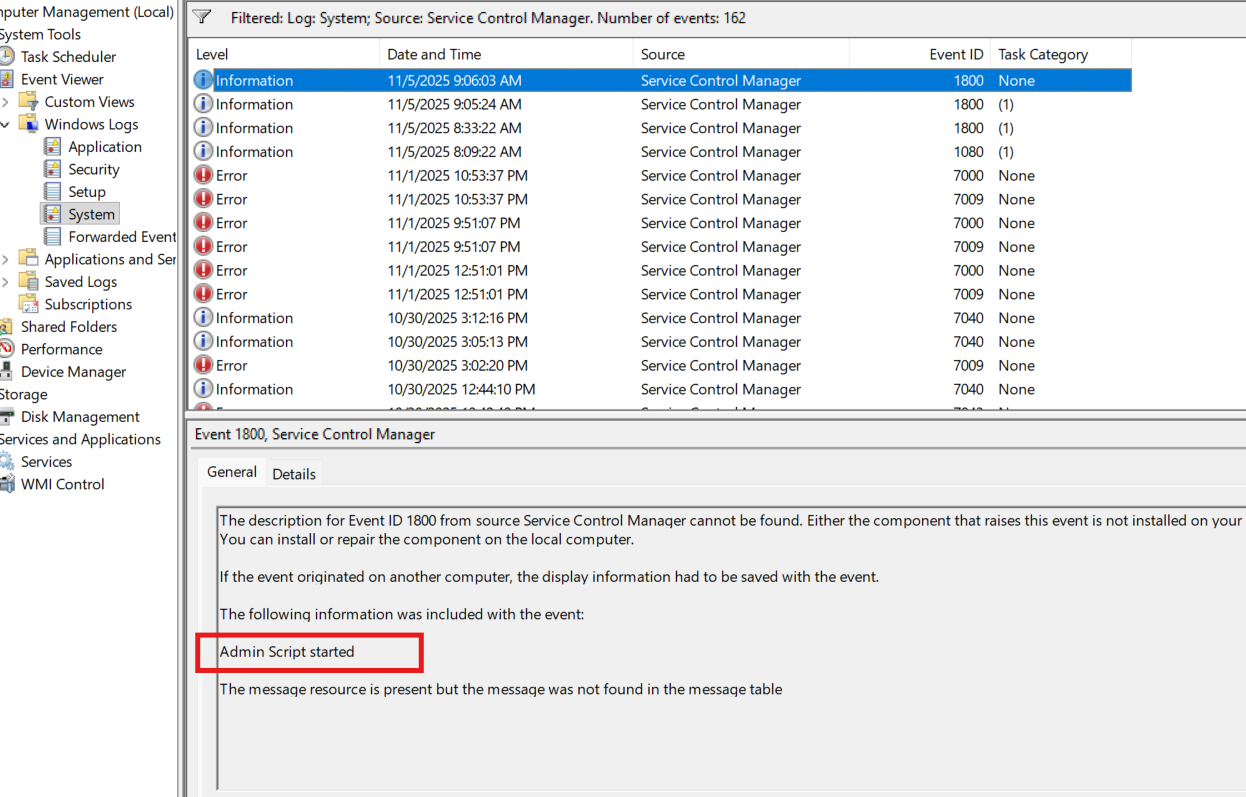This screenshot has height=797, width=1246.
Task: Sort events by the Level column header
Action: (x=283, y=54)
